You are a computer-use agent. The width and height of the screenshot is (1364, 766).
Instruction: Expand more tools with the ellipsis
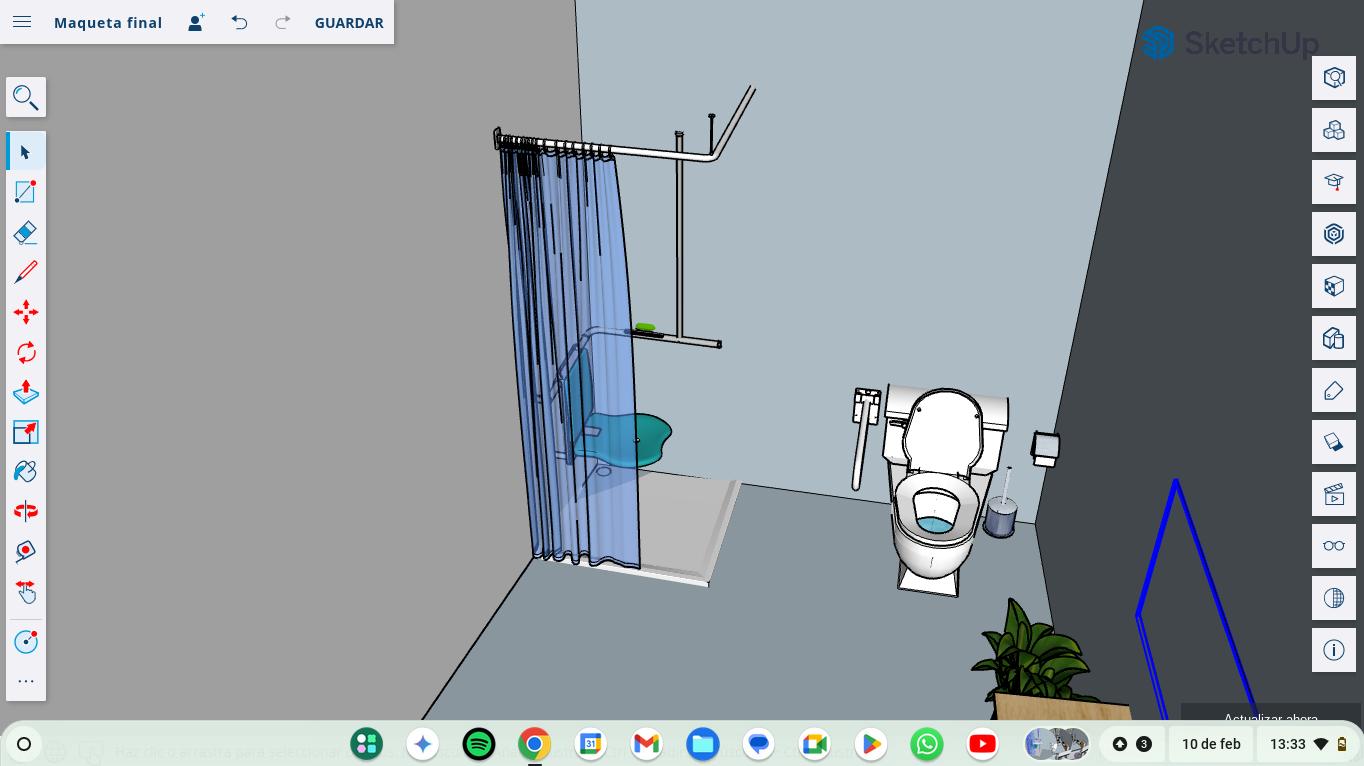(x=26, y=681)
